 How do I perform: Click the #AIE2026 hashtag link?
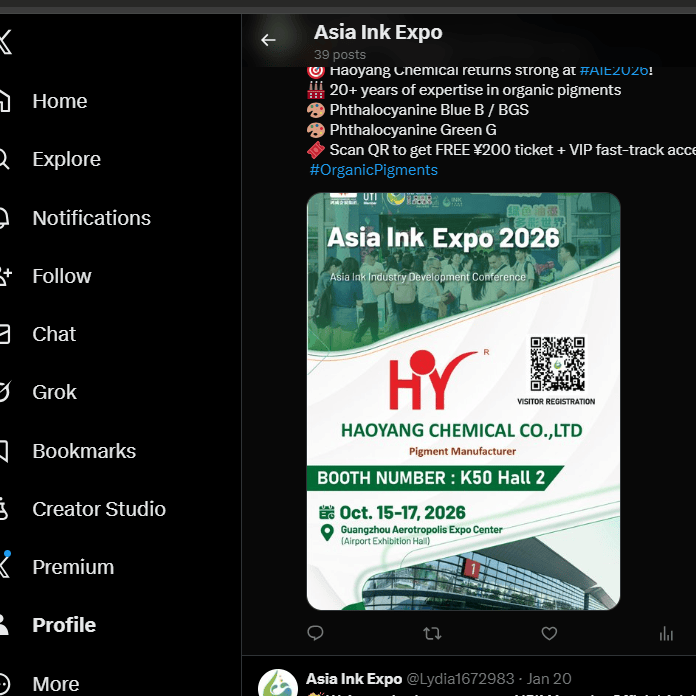tap(614, 70)
